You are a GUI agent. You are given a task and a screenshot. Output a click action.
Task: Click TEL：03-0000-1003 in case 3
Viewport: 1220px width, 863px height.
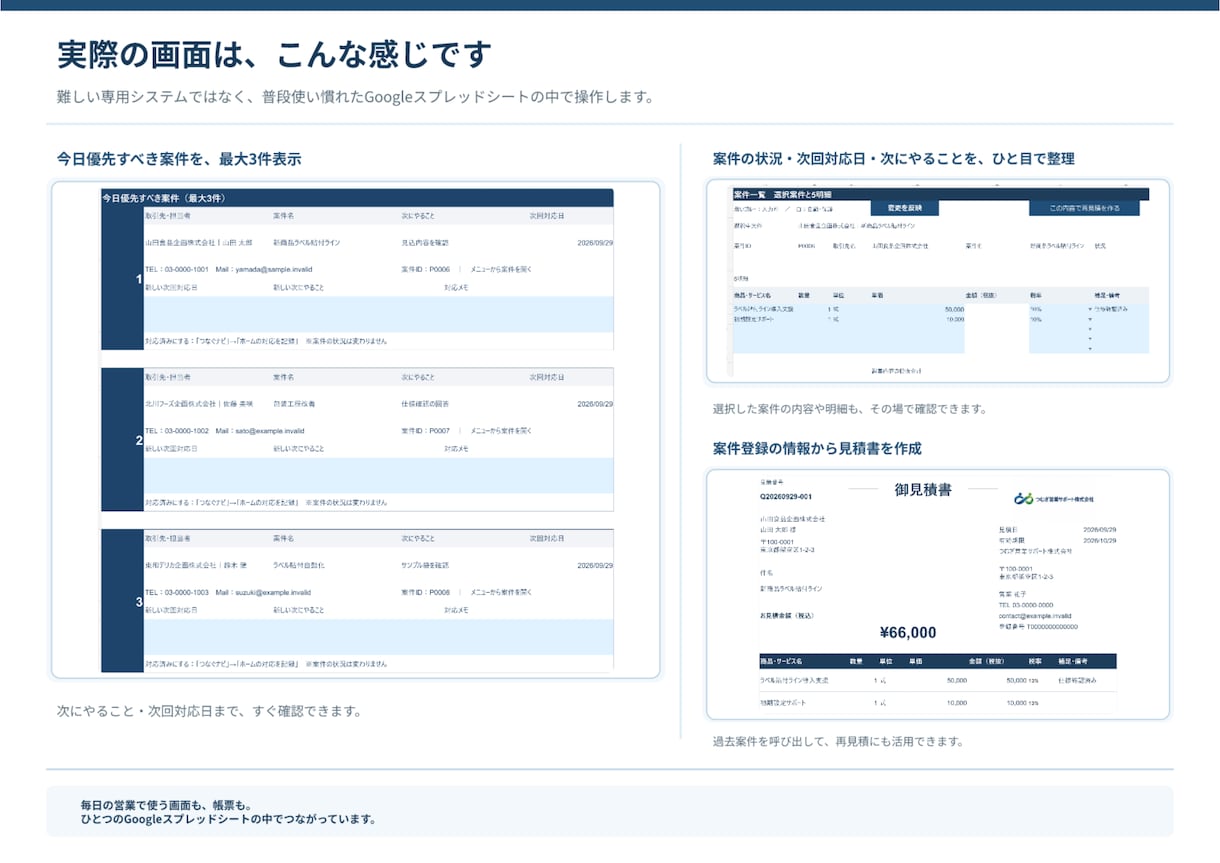(177, 592)
